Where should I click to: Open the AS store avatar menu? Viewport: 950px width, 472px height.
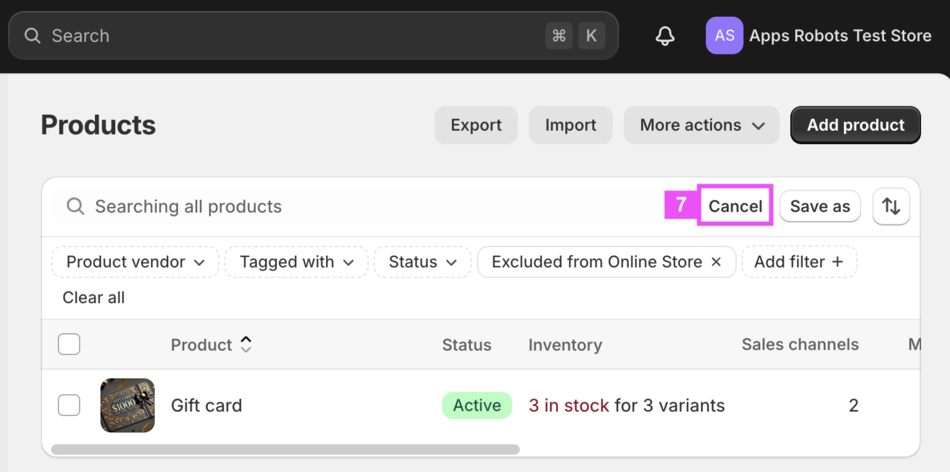pos(724,36)
